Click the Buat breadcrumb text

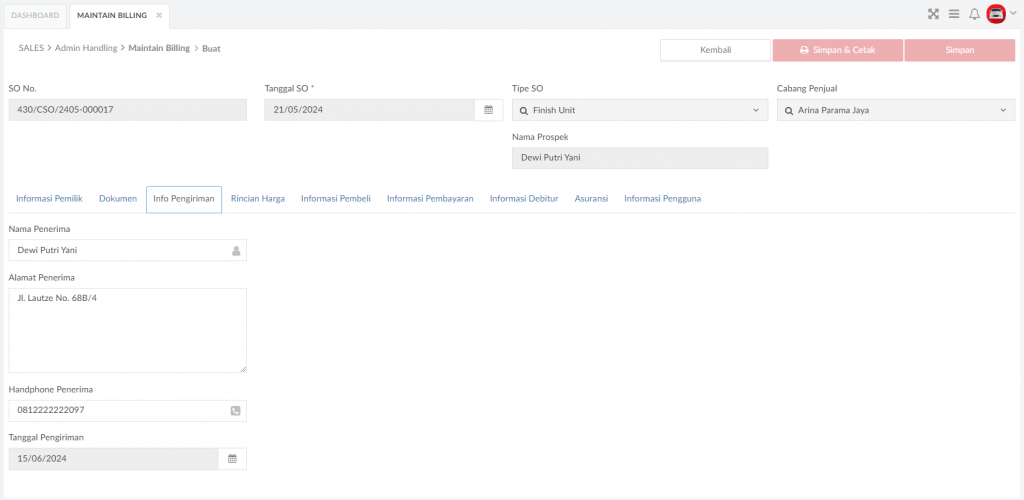tap(212, 48)
